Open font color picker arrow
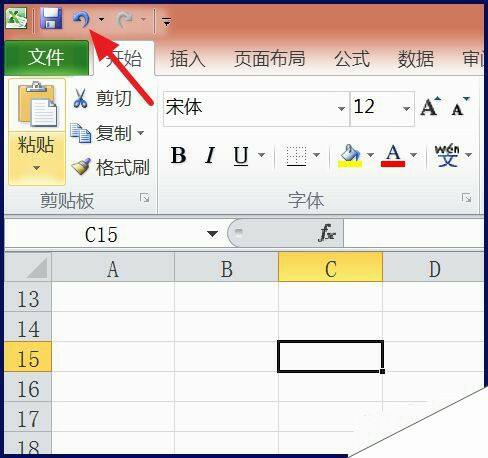This screenshot has height=458, width=488. 414,155
